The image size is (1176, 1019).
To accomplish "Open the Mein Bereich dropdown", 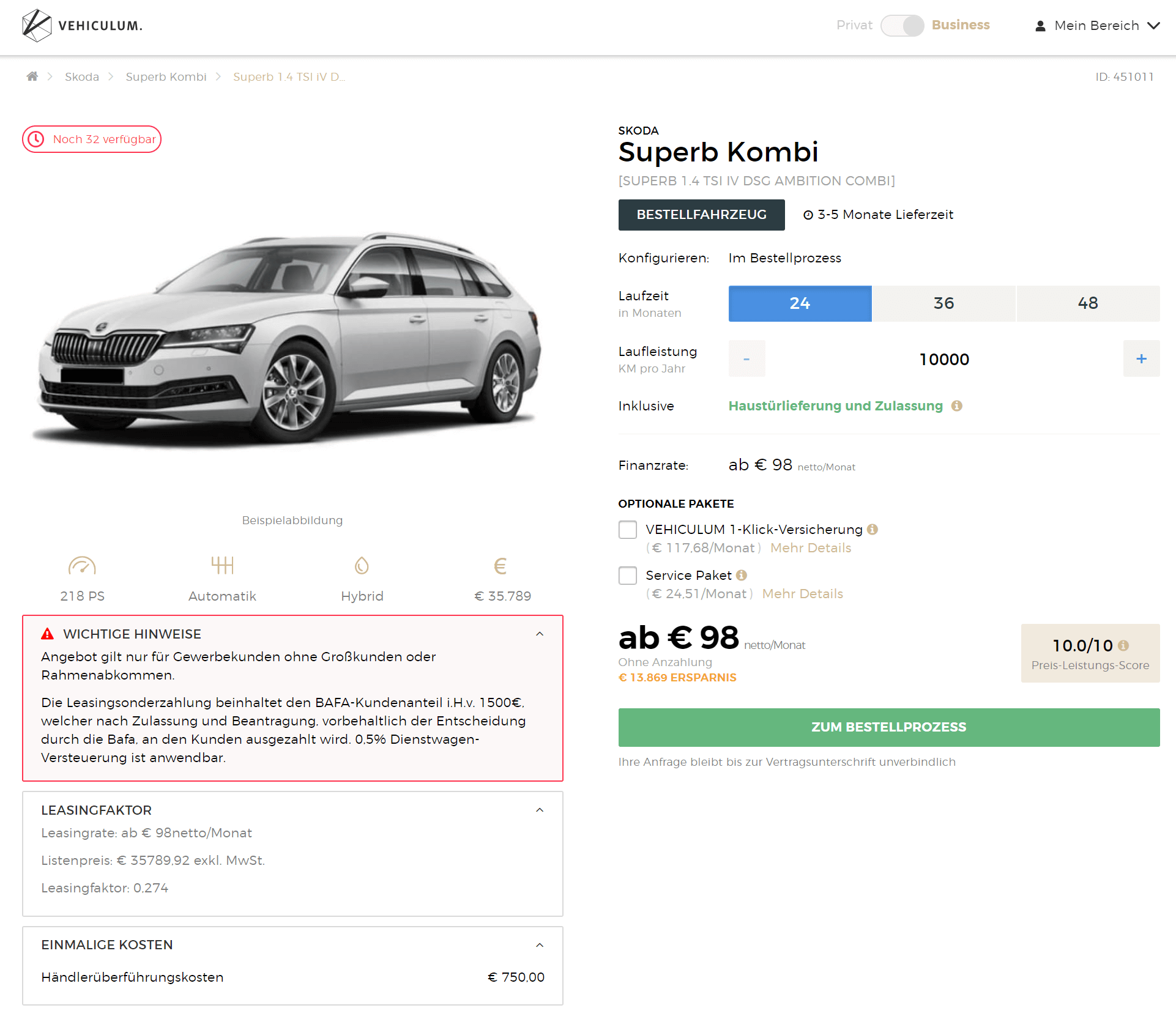I will pyautogui.click(x=1097, y=26).
